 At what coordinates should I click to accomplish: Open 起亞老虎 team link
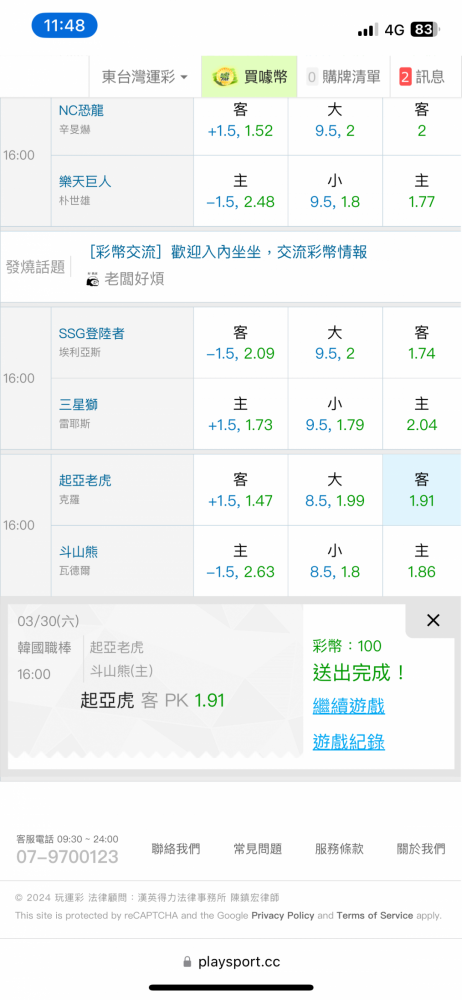click(85, 480)
